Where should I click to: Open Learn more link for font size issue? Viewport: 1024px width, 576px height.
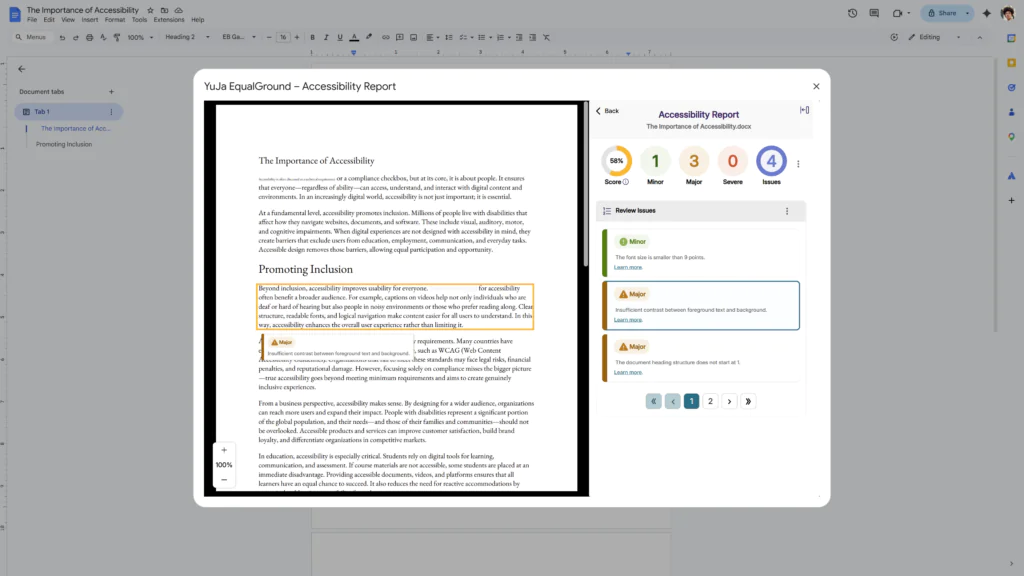[x=628, y=267]
